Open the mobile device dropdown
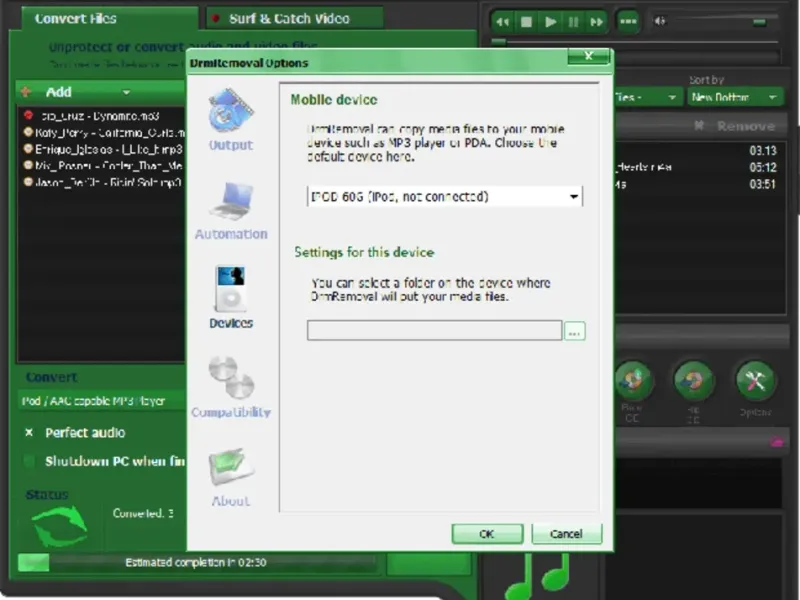The width and height of the screenshot is (800, 600). (444, 196)
